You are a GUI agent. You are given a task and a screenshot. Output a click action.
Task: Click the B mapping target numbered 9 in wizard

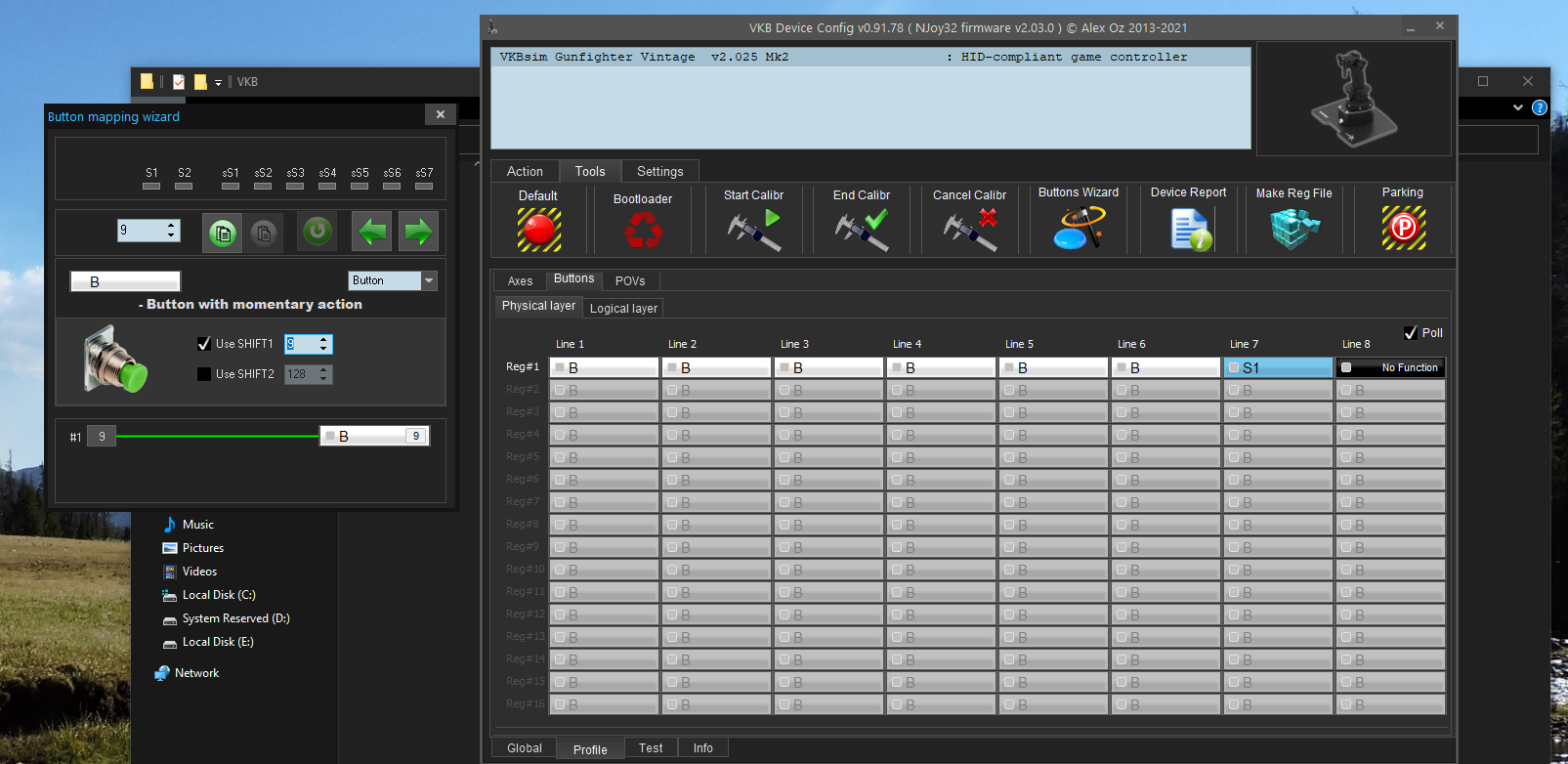(375, 436)
